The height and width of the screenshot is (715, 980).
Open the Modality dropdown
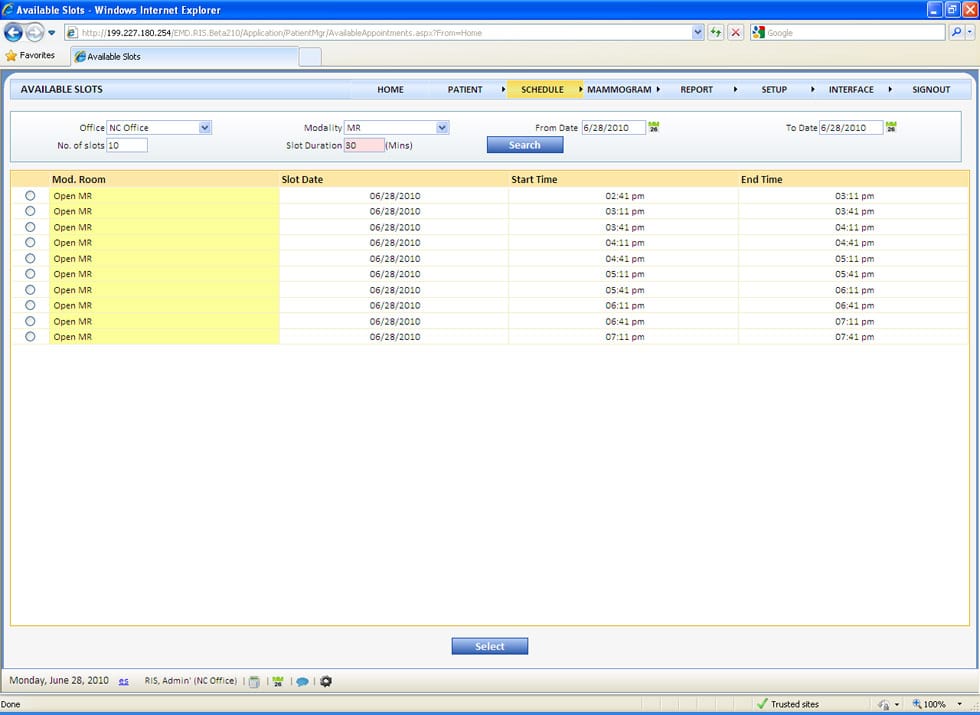pyautogui.click(x=442, y=128)
